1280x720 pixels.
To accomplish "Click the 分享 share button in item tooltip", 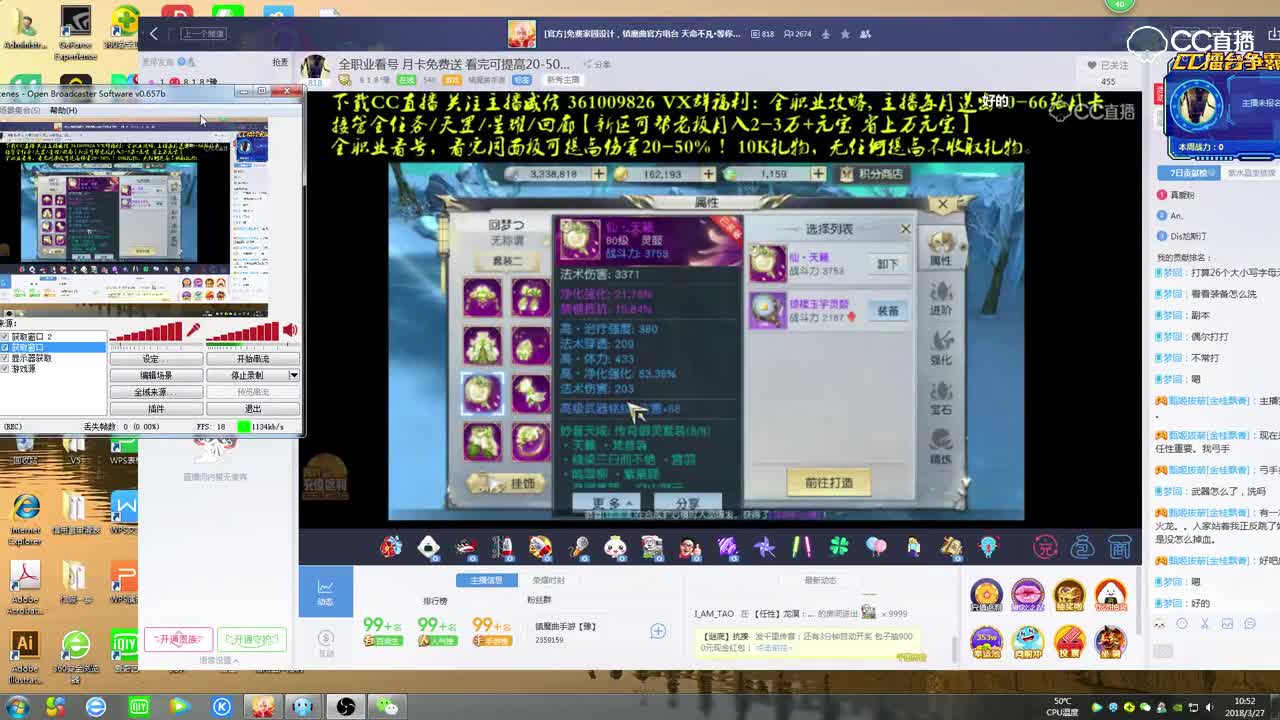I will (688, 503).
